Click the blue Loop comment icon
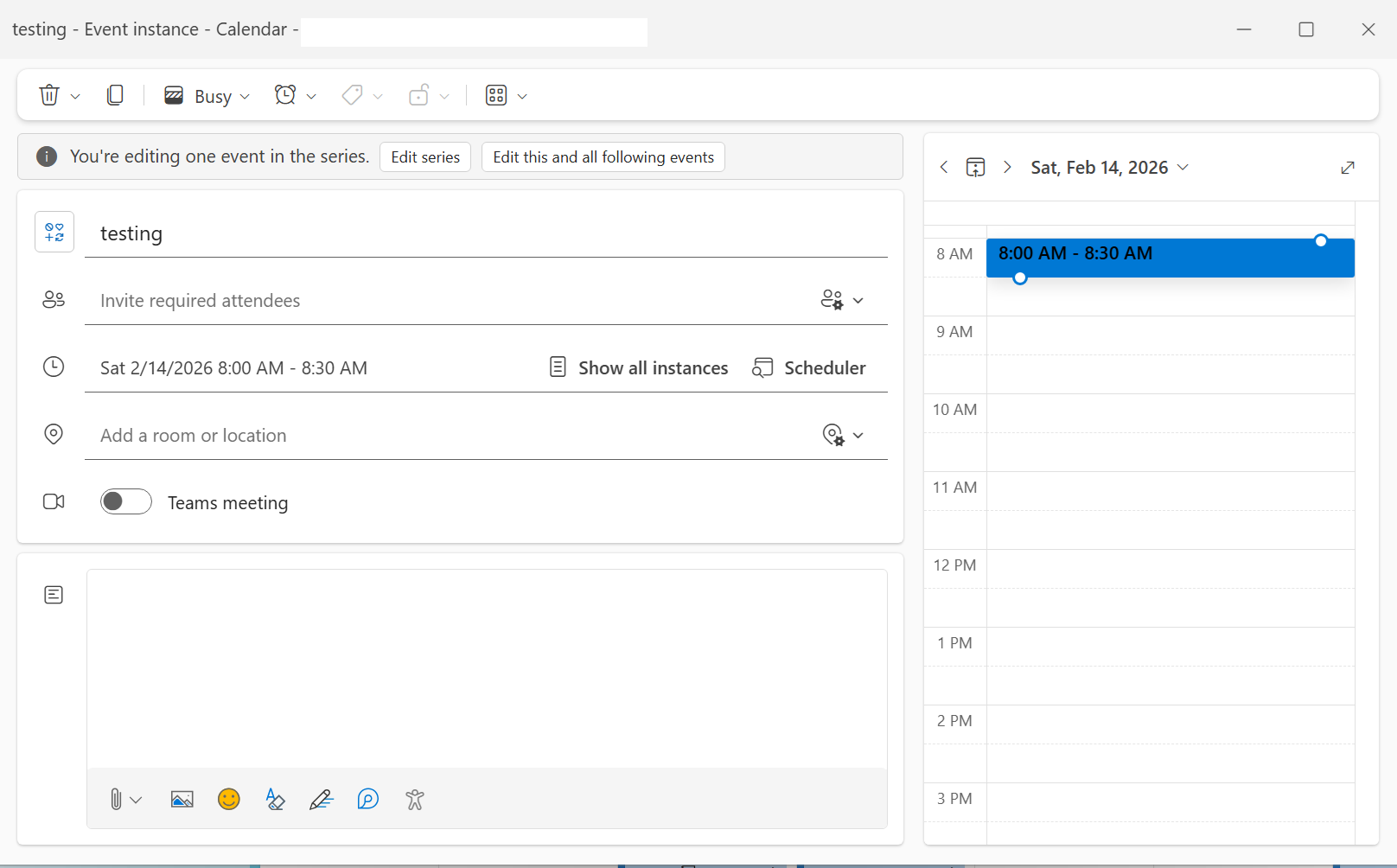Screen dimensions: 1397x868 pos(368,799)
